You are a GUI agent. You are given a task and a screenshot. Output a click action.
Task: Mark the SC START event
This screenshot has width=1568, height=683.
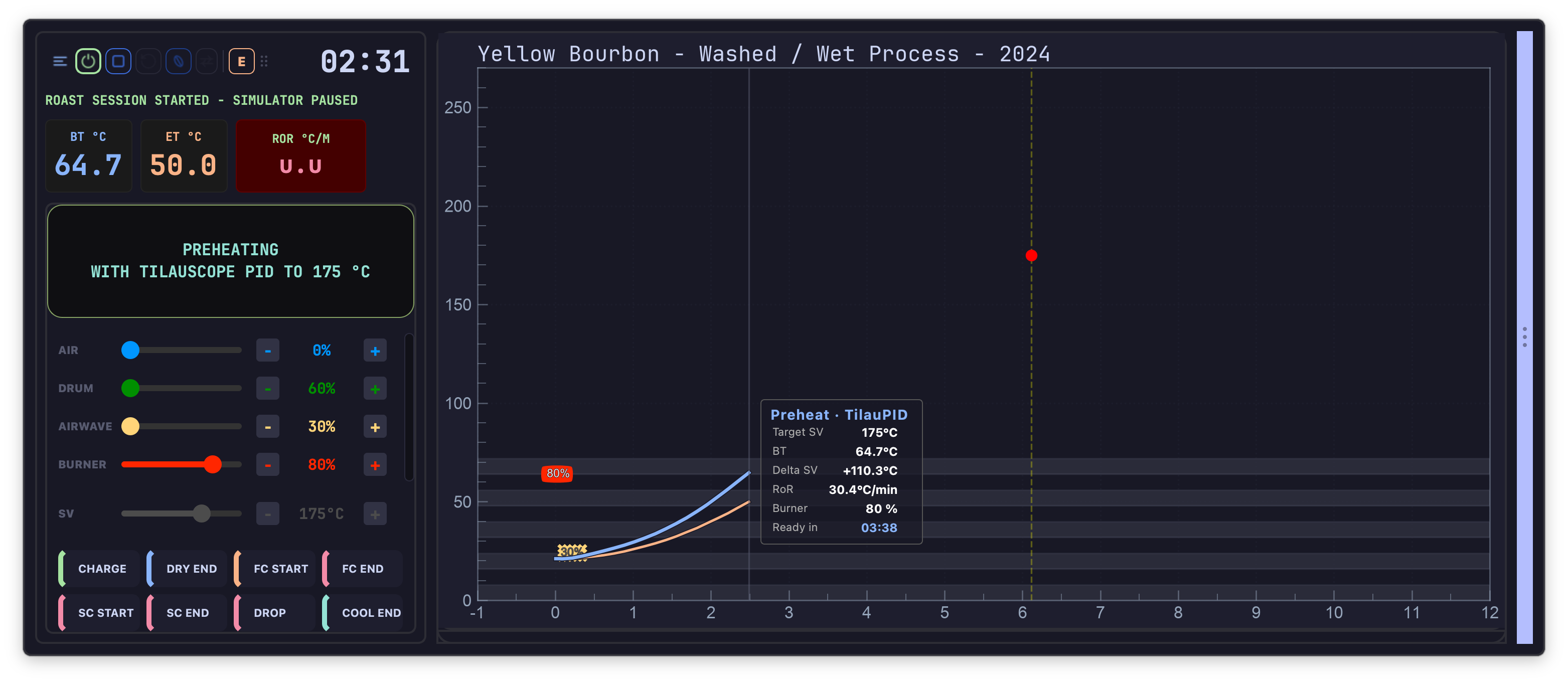pyautogui.click(x=99, y=612)
